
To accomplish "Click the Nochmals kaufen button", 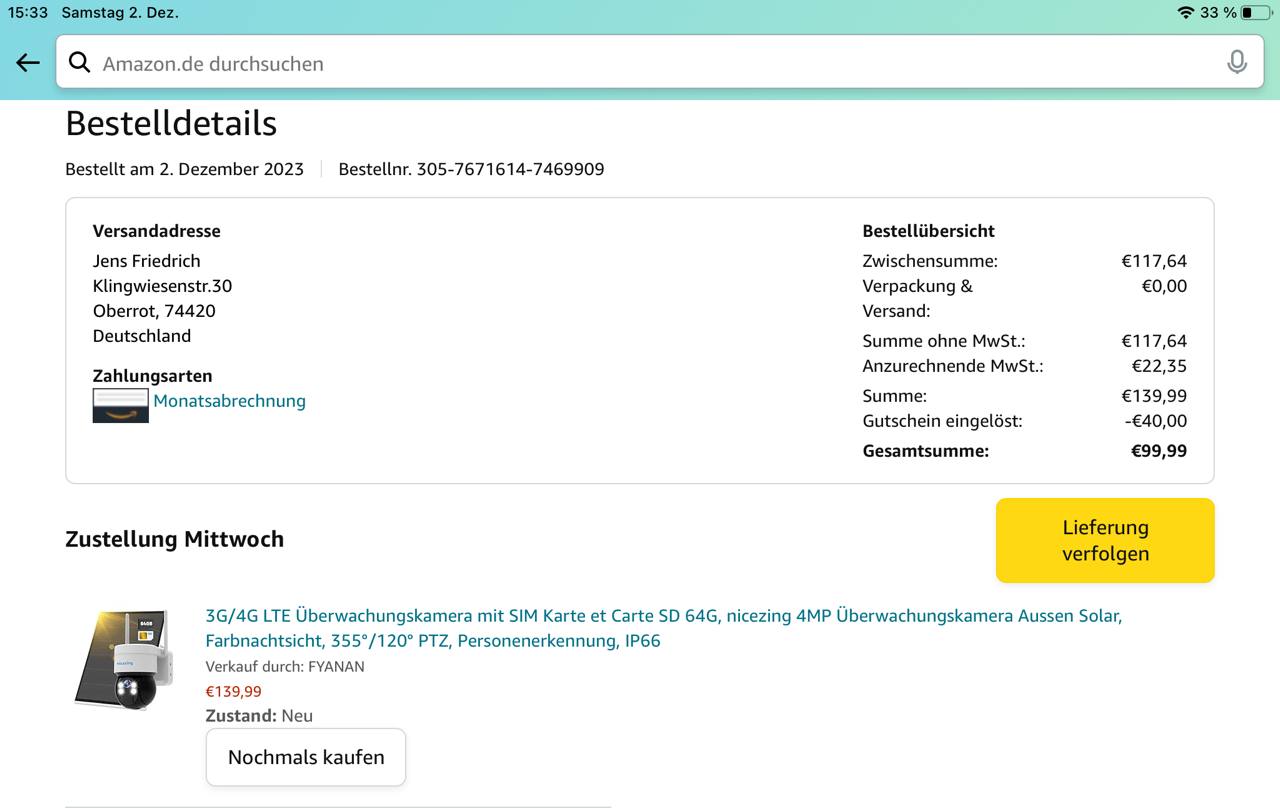I will 306,757.
